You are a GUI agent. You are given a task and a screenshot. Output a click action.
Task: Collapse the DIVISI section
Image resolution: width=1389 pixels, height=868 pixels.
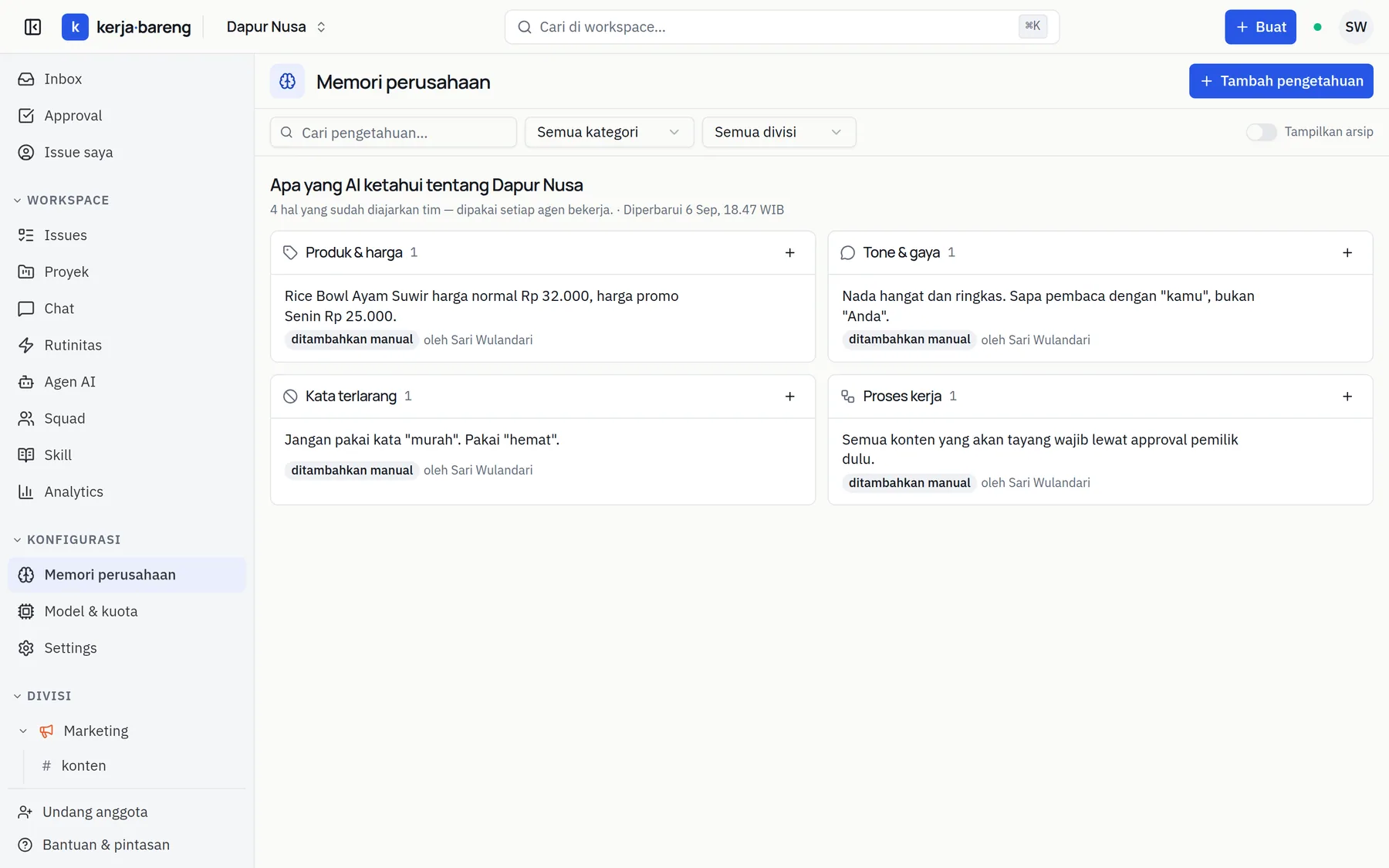coord(43,696)
